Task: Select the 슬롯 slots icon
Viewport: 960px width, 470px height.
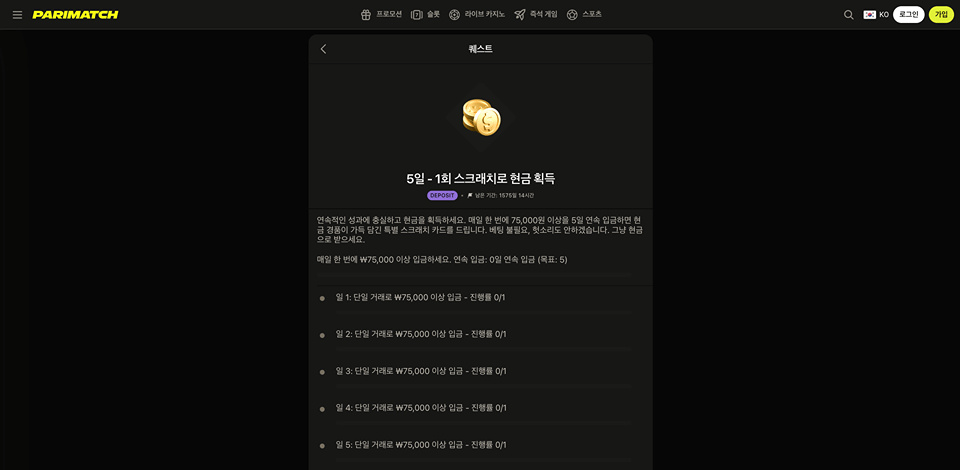Action: coord(416,15)
